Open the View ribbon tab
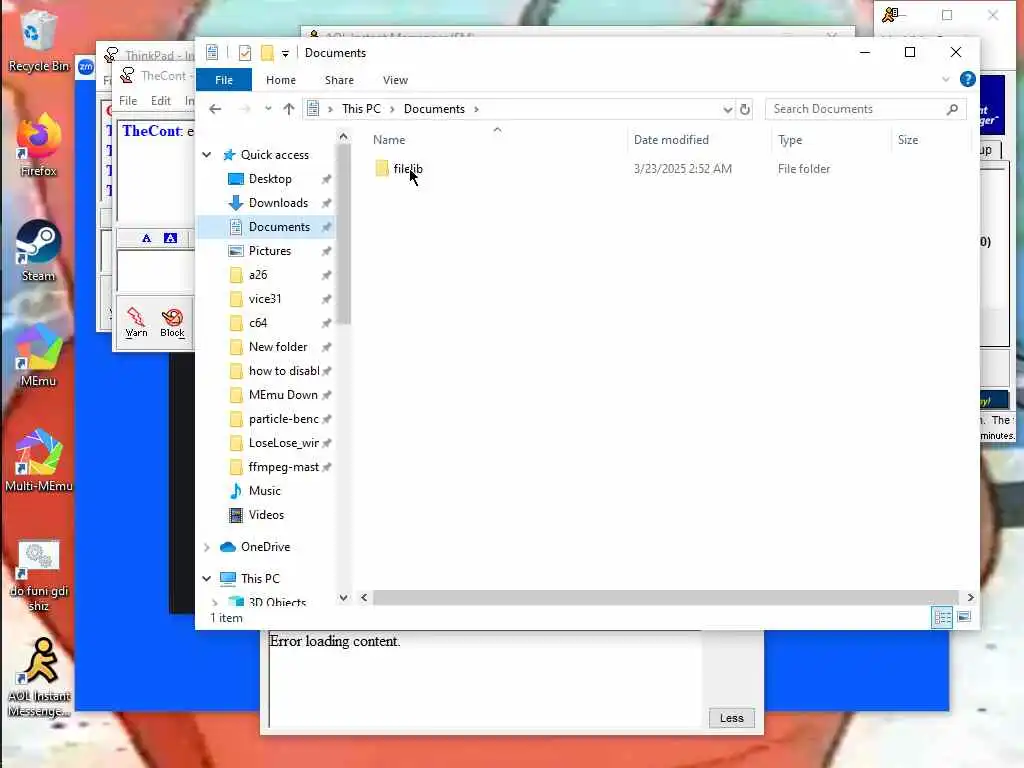Image resolution: width=1024 pixels, height=768 pixels. click(x=395, y=80)
